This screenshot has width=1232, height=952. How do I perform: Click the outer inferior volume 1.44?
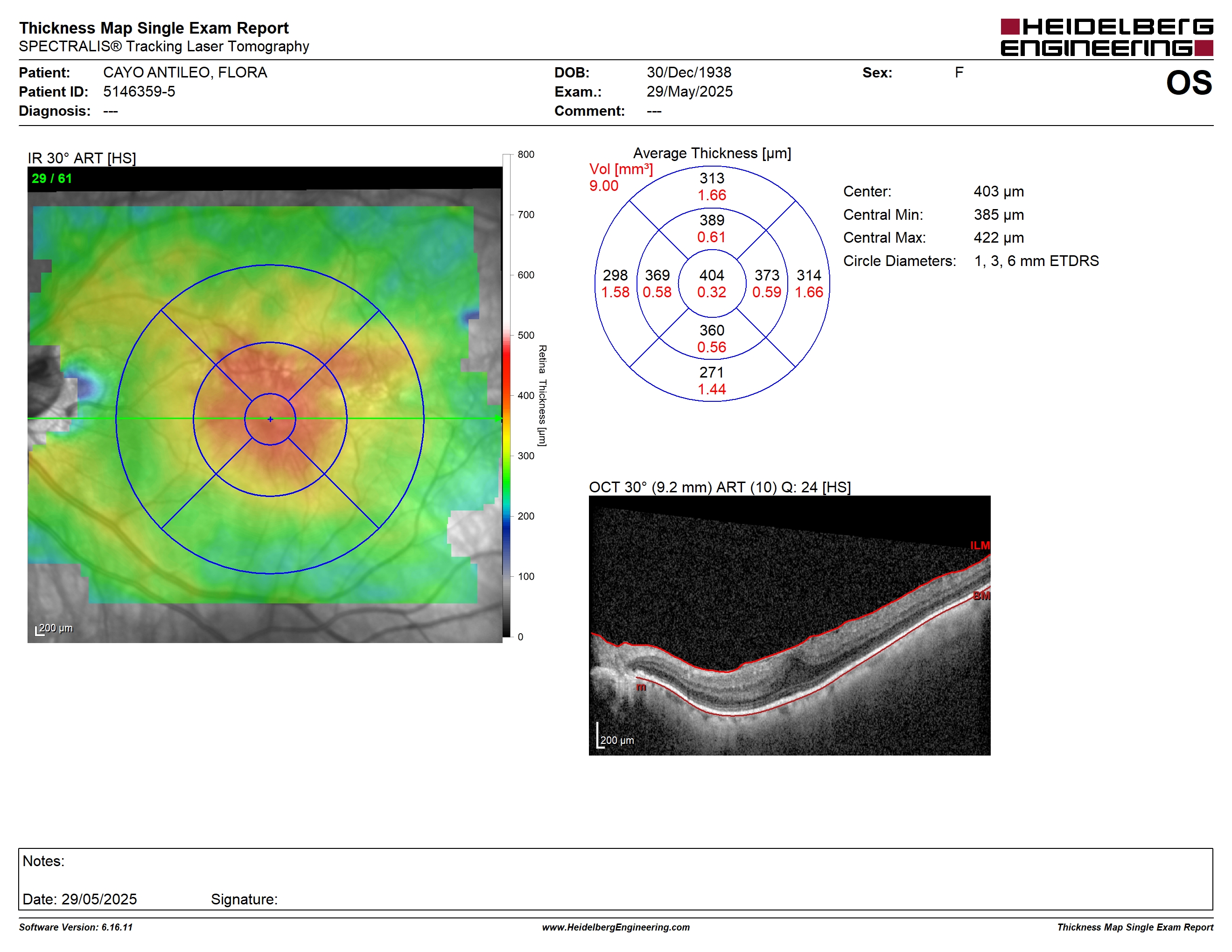pos(712,389)
